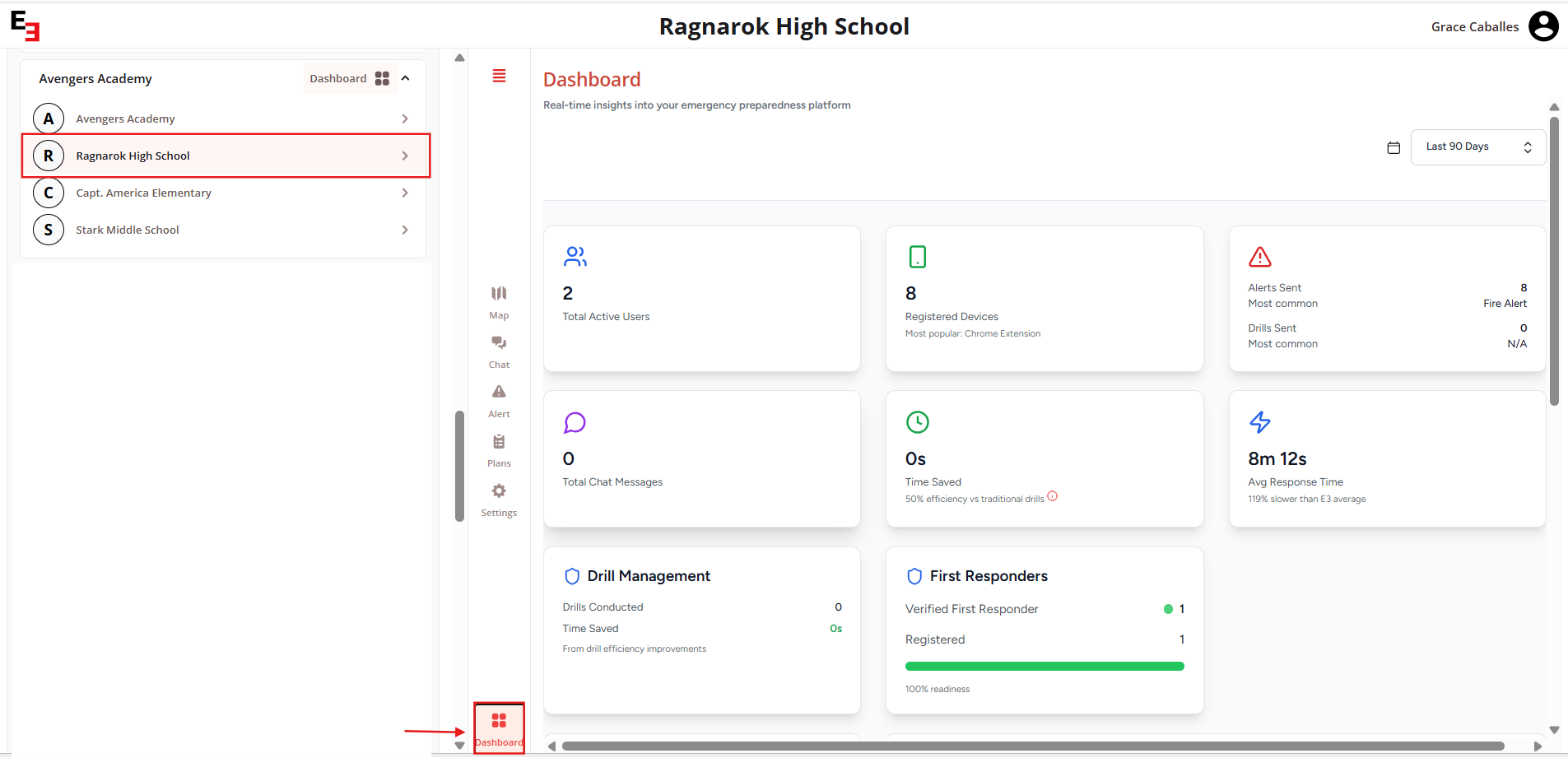This screenshot has width=1568, height=758.
Task: Expand the Avengers Academy row arrow
Action: pos(405,119)
